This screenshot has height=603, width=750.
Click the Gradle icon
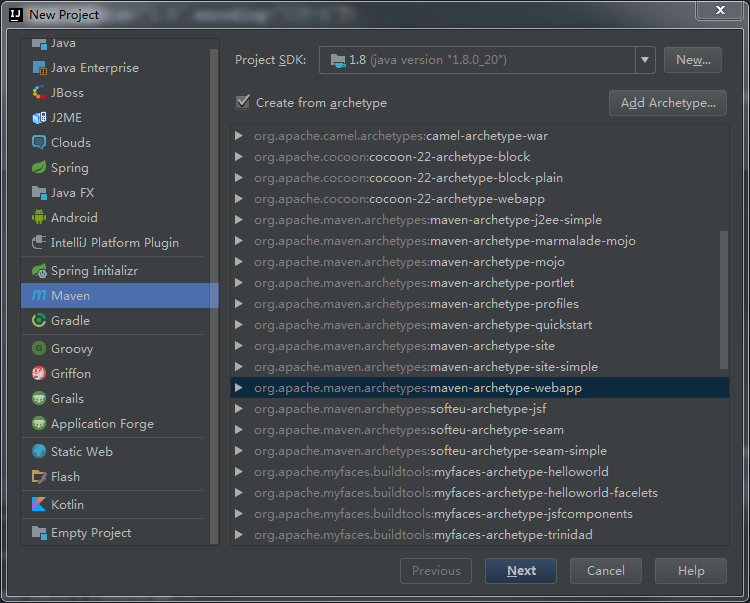point(39,320)
